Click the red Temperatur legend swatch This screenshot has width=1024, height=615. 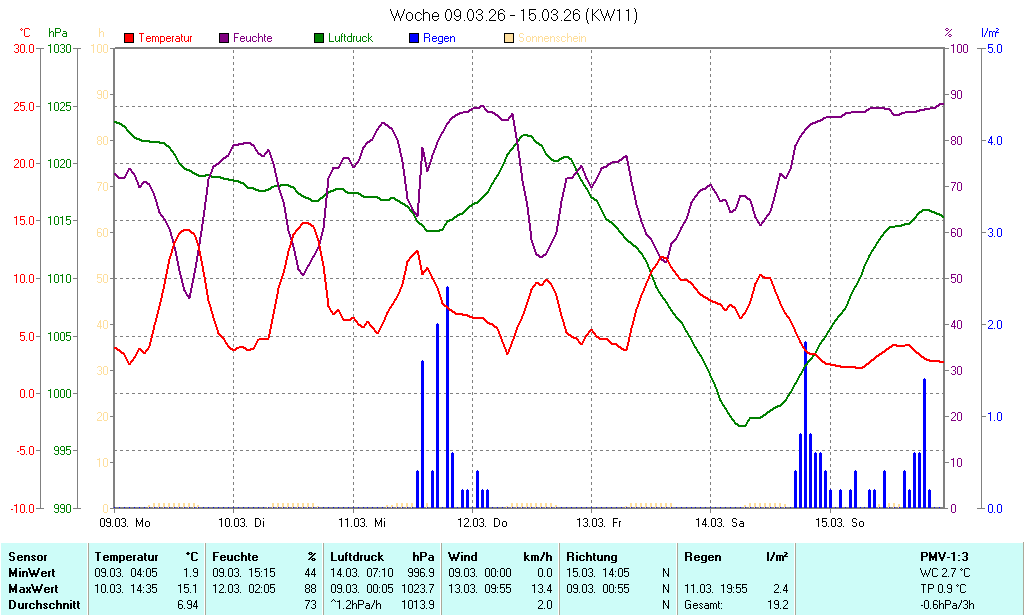tap(129, 38)
